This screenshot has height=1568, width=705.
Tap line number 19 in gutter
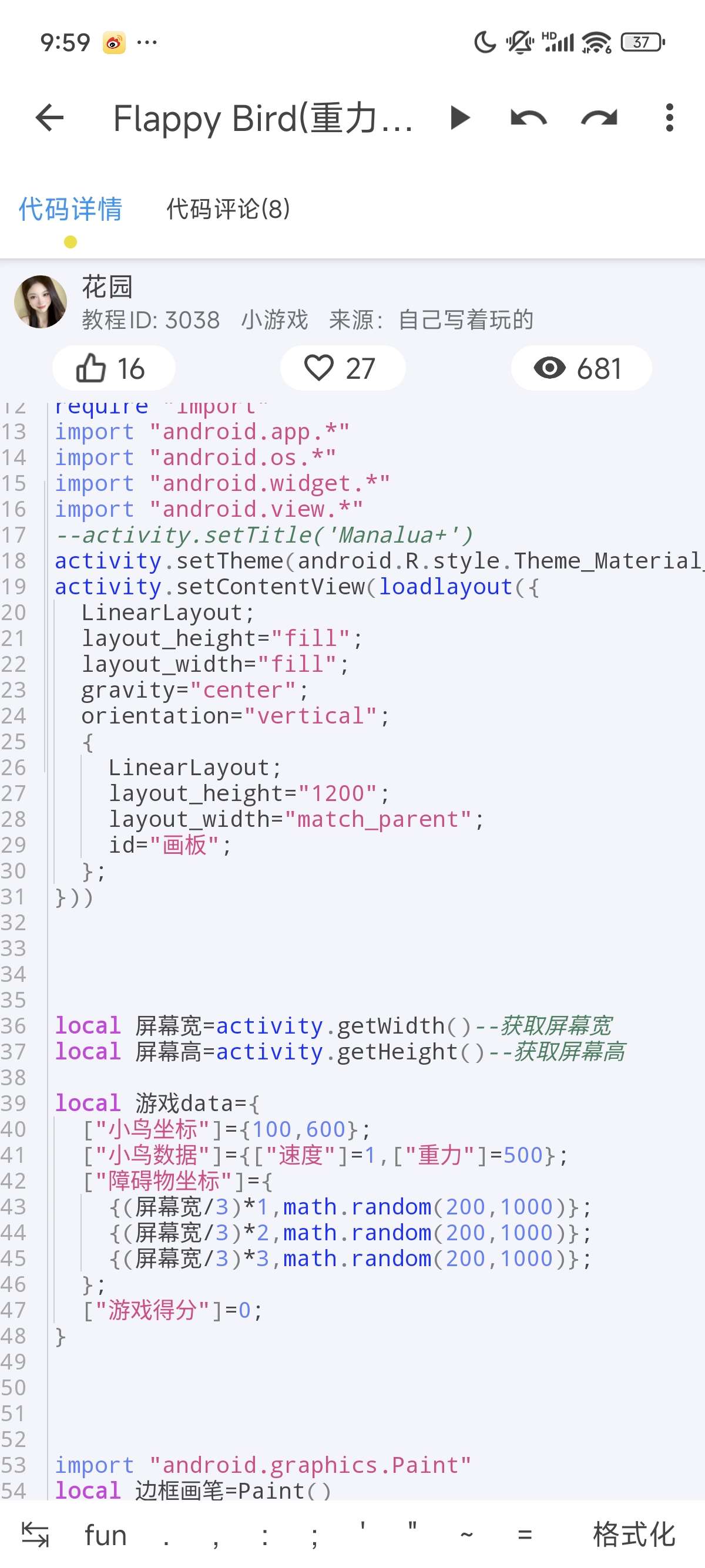click(x=14, y=587)
